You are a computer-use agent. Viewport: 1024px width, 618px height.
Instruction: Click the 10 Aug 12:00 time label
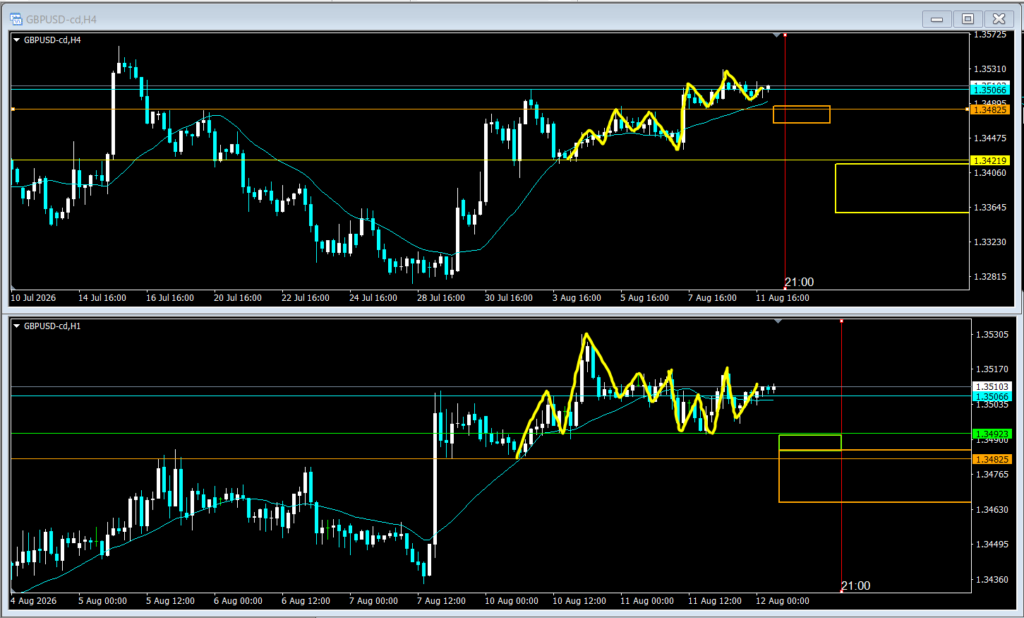pyautogui.click(x=579, y=601)
